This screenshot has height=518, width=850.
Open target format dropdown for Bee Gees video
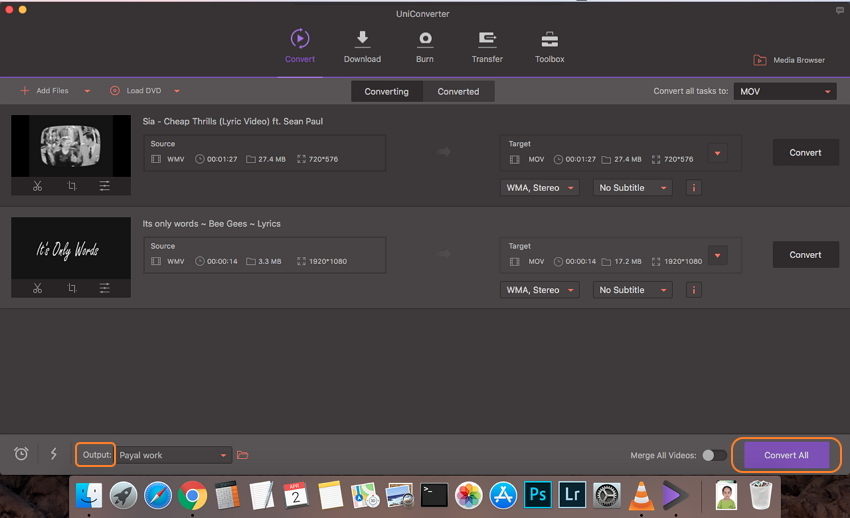pyautogui.click(x=717, y=255)
